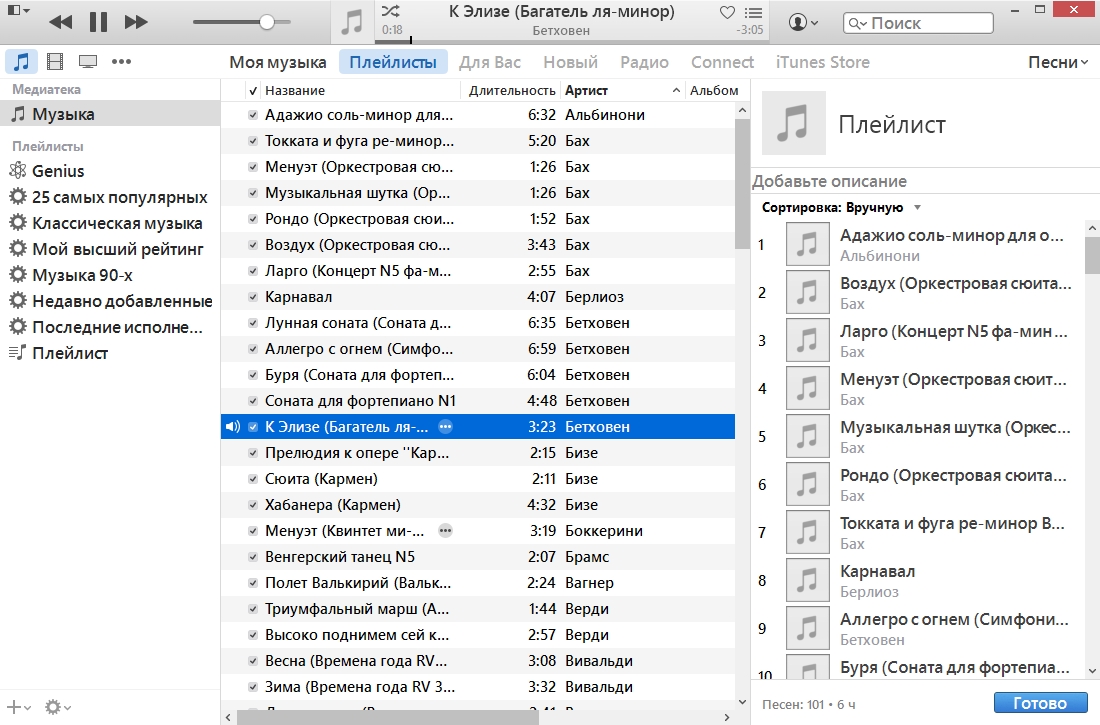This screenshot has width=1100, height=725.
Task: Skip back to the previous track
Action: (60, 22)
